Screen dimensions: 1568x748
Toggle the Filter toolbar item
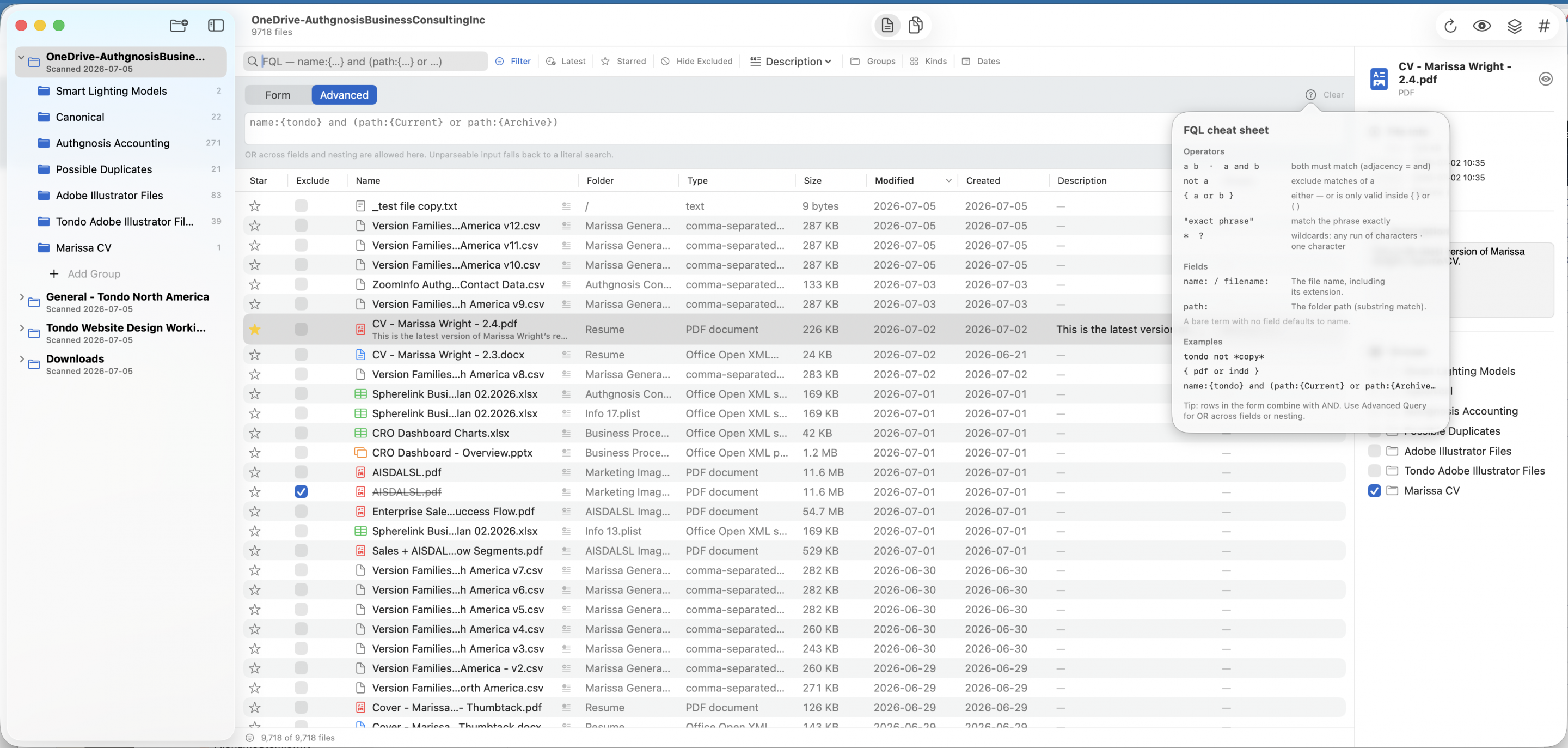512,61
